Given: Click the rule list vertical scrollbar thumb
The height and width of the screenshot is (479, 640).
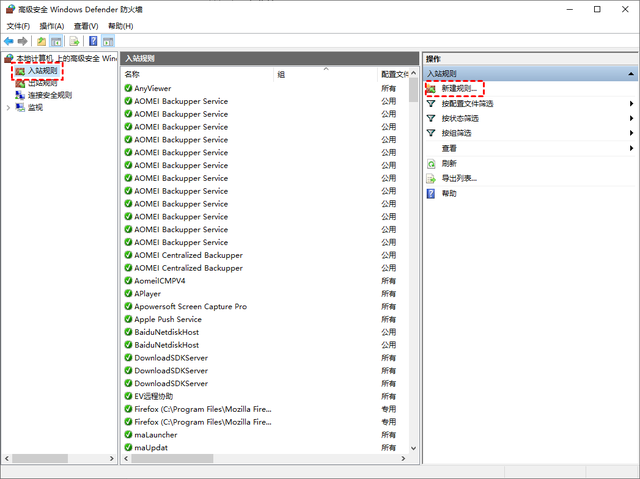Looking at the screenshot, I should (x=413, y=90).
